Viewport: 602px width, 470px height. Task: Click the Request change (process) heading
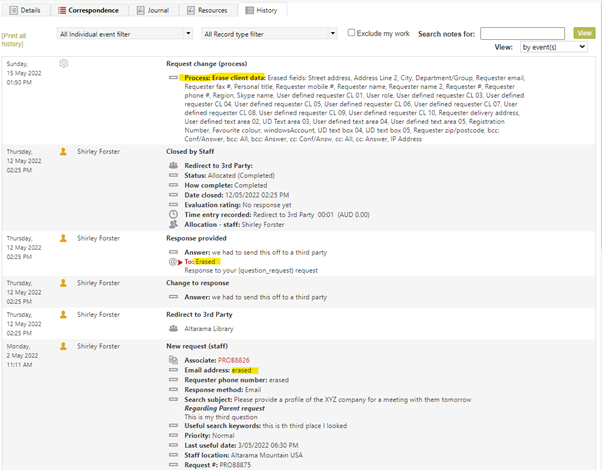(207, 64)
